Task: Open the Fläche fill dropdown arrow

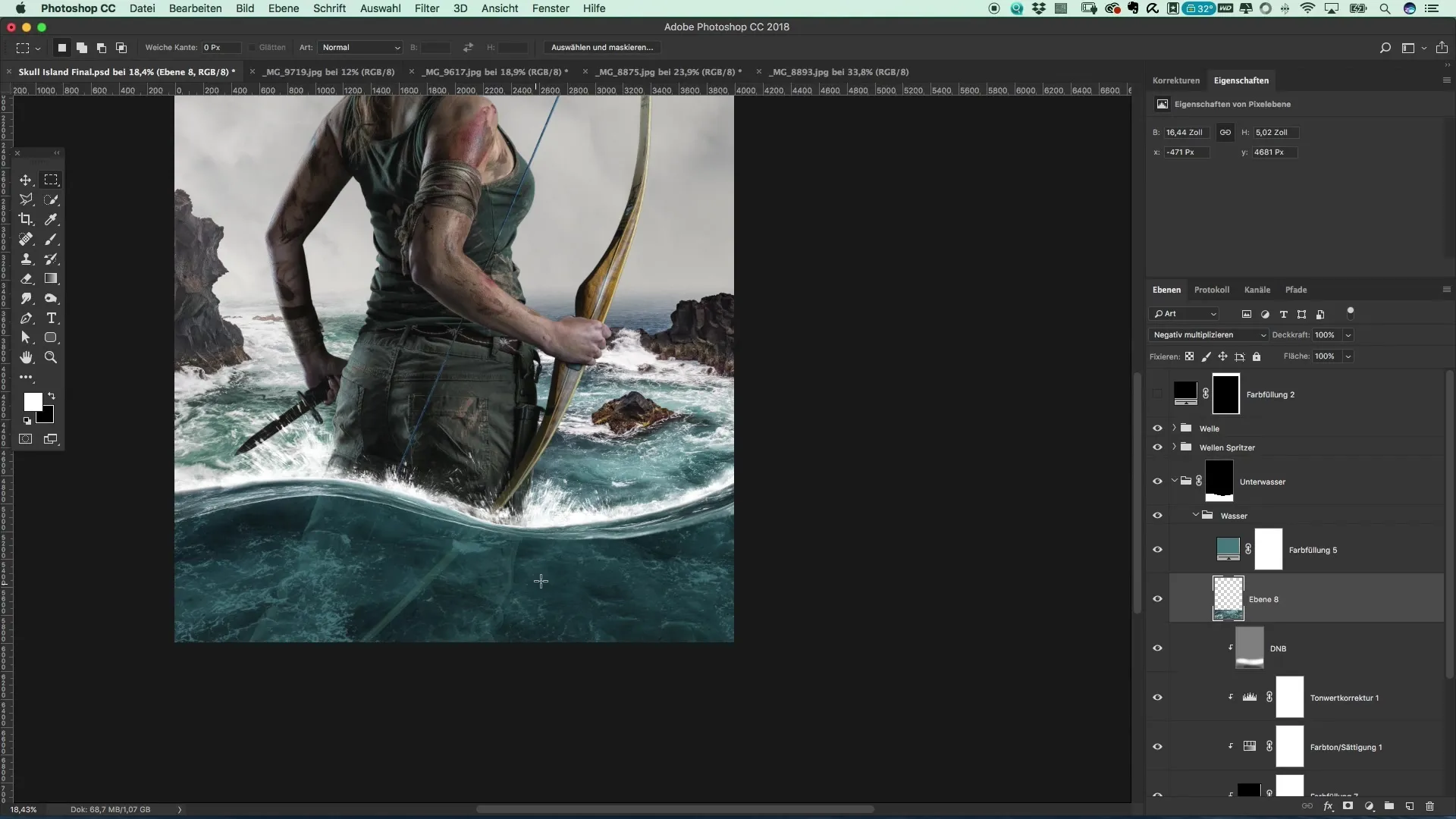Action: 1348,356
